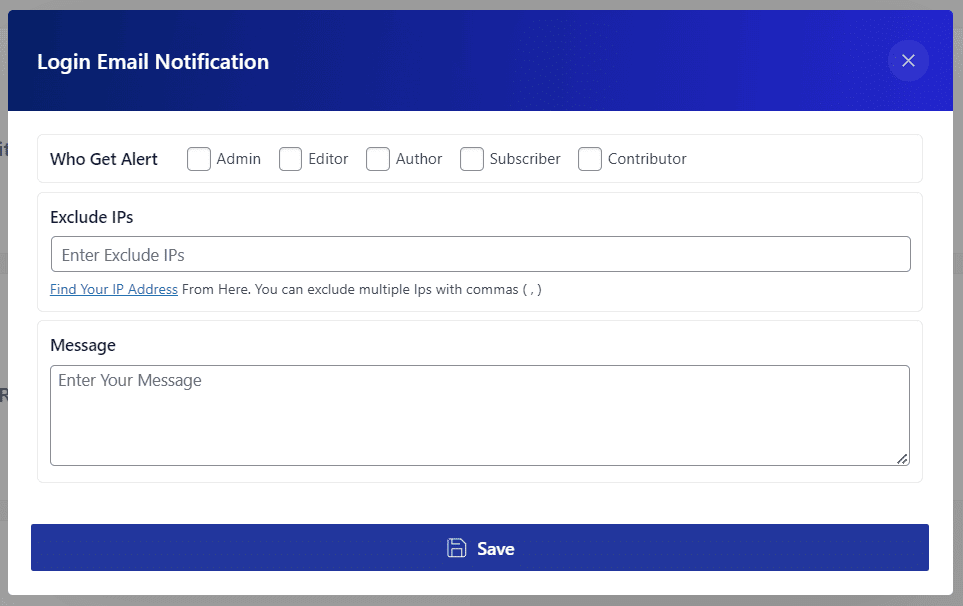This screenshot has height=606, width=963.
Task: Tick the Editor checkbox
Action: tap(291, 159)
